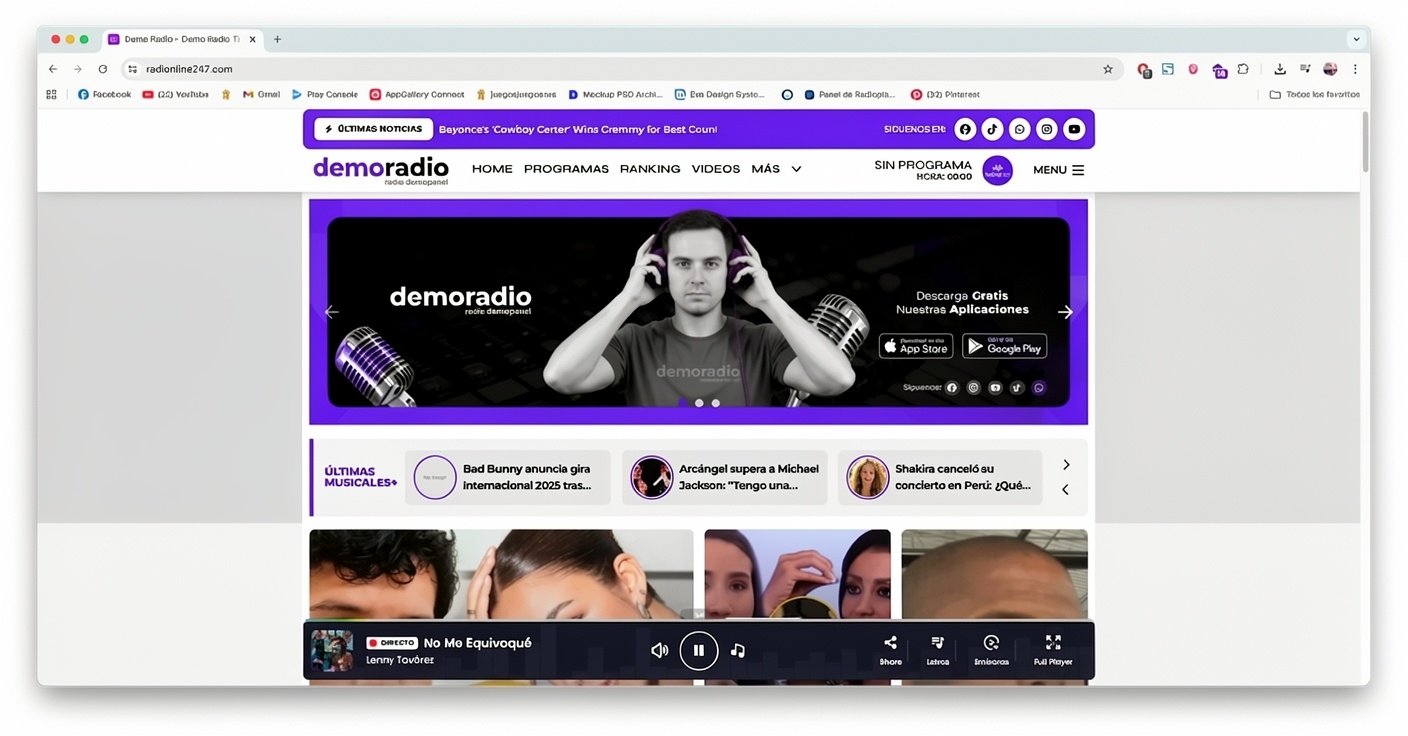Click the demoradio logo in the header

(x=381, y=169)
